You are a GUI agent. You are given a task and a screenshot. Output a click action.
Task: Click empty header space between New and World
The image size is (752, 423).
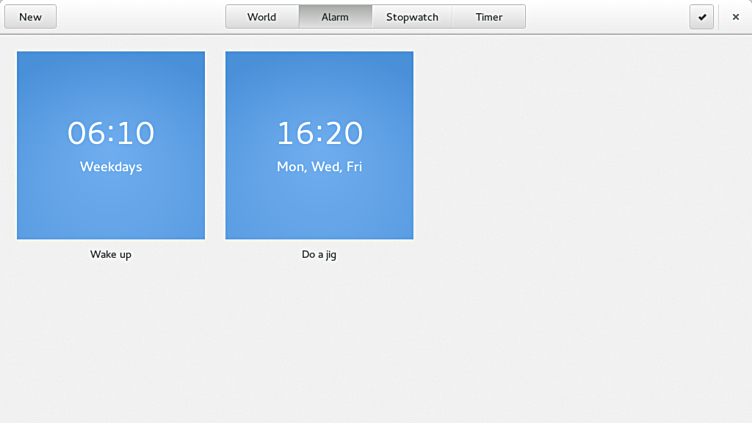pyautogui.click(x=140, y=17)
